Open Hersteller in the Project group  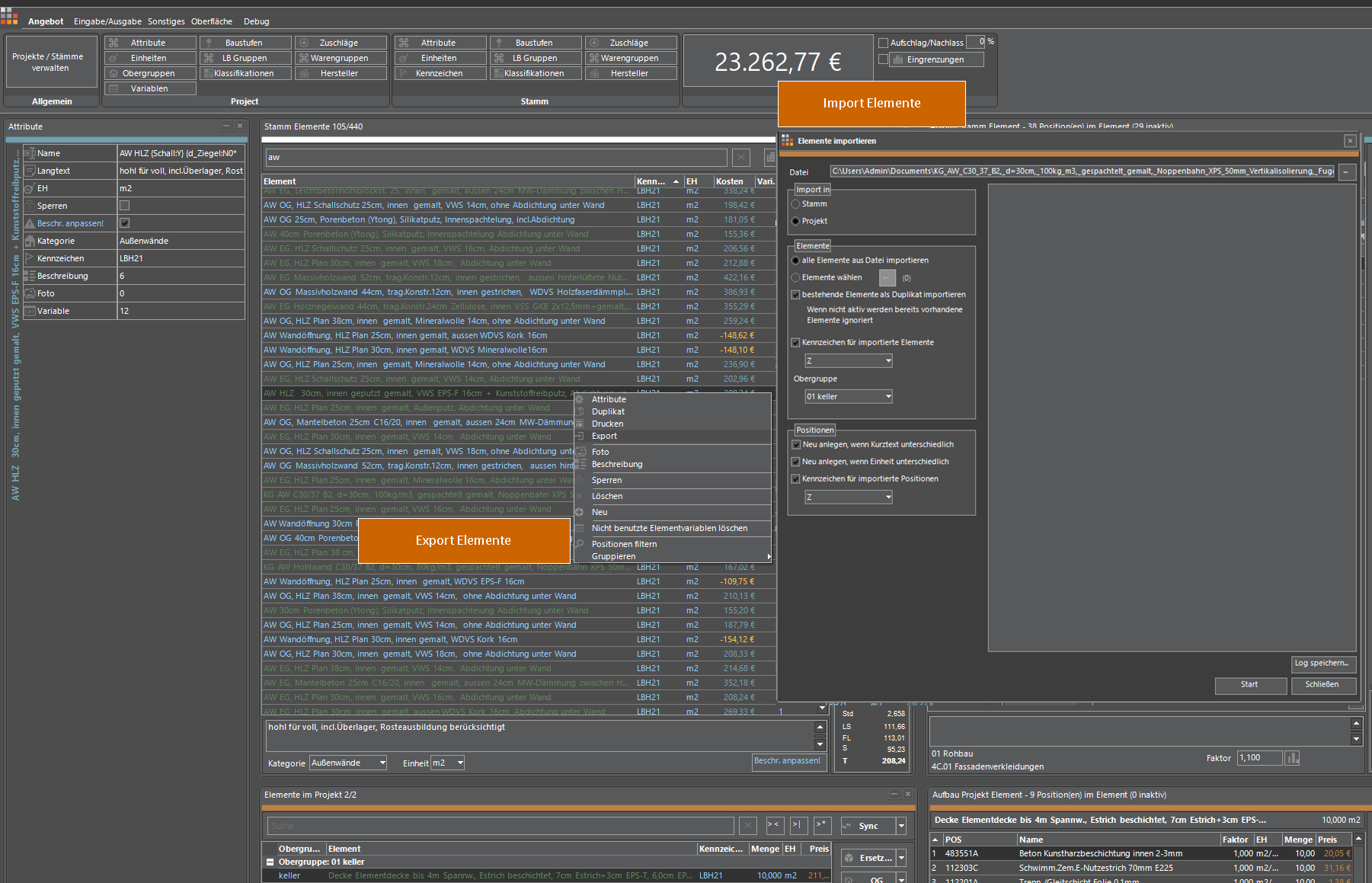(341, 72)
